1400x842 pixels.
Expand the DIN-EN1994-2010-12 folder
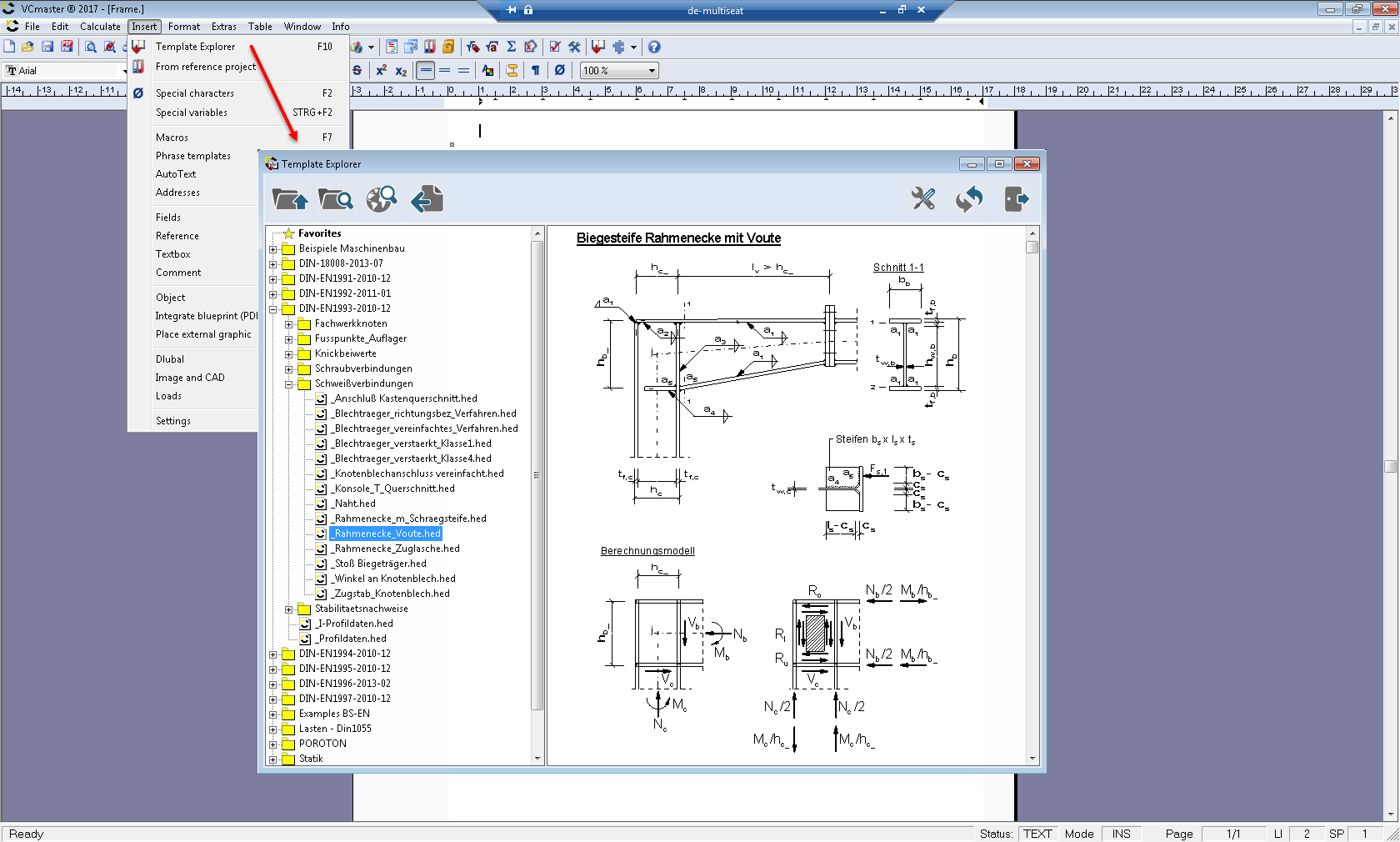coord(272,654)
